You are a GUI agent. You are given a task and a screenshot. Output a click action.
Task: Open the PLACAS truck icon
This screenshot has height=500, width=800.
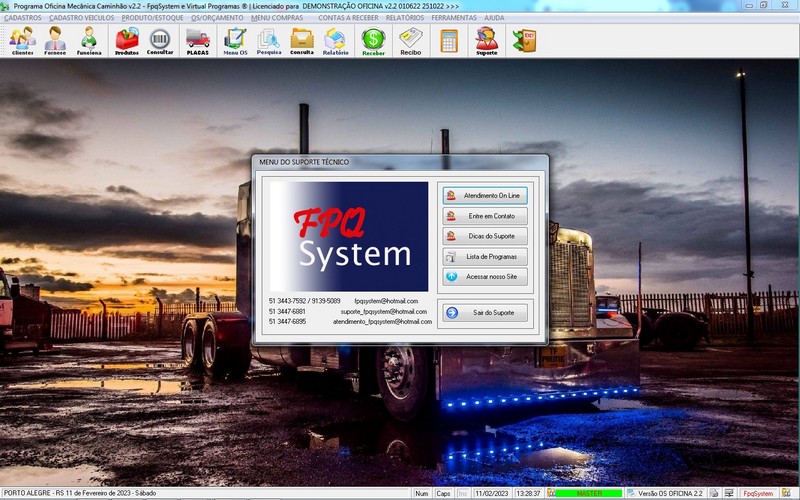pyautogui.click(x=197, y=41)
